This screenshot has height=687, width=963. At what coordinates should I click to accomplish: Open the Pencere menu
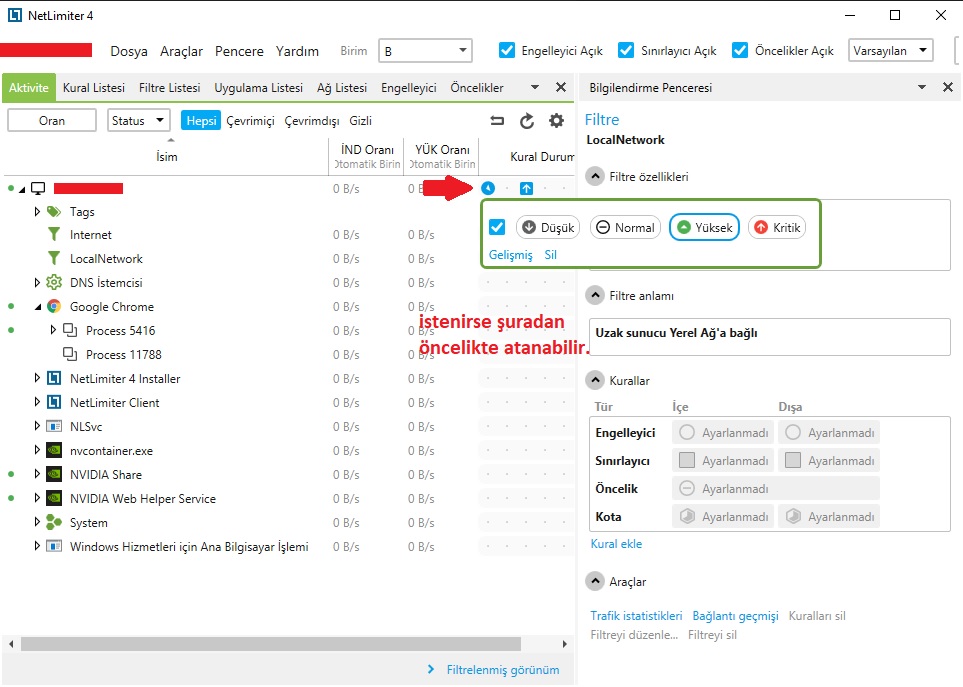(x=239, y=51)
